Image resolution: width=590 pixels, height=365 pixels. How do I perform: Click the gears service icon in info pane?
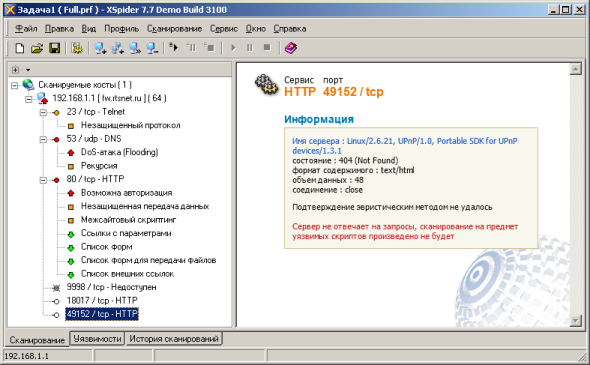click(266, 85)
